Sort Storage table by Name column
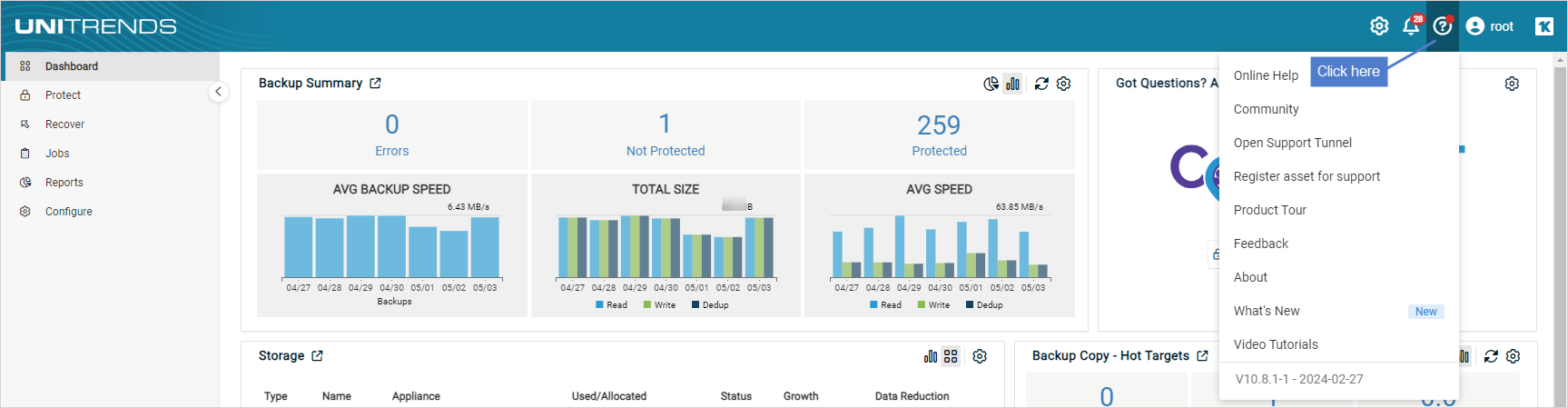This screenshot has height=408, width=1568. 337,396
